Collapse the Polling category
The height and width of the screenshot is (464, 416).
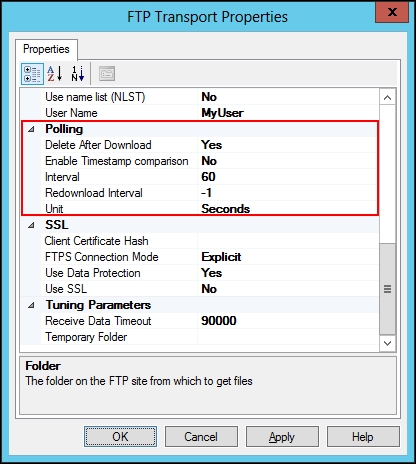pos(31,129)
